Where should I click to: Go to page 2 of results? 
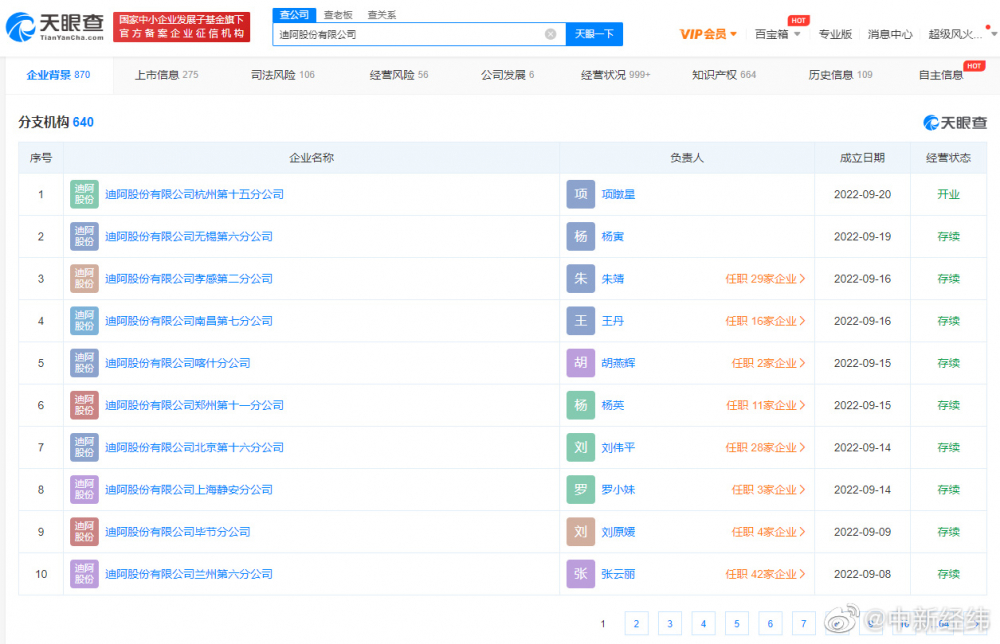tap(636, 623)
